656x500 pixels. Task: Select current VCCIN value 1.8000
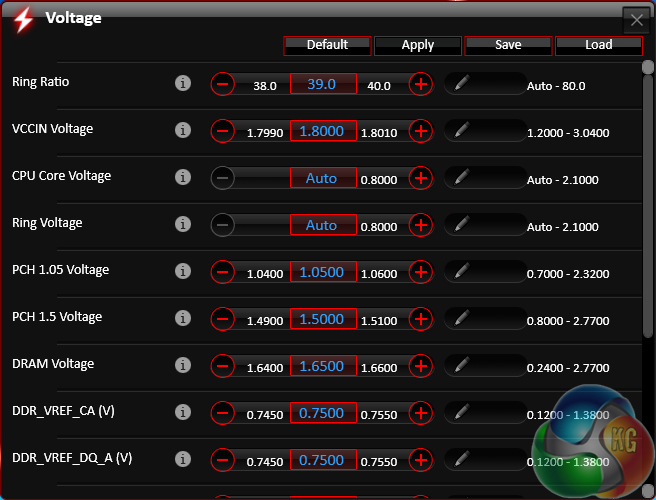323,131
